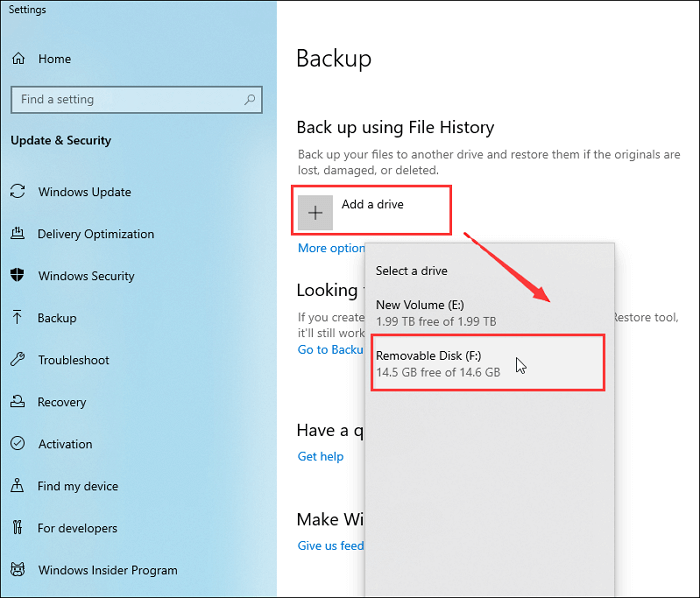Screen dimensions: 700x598
Task: Click the Delivery Optimization icon
Action: [x=18, y=234]
